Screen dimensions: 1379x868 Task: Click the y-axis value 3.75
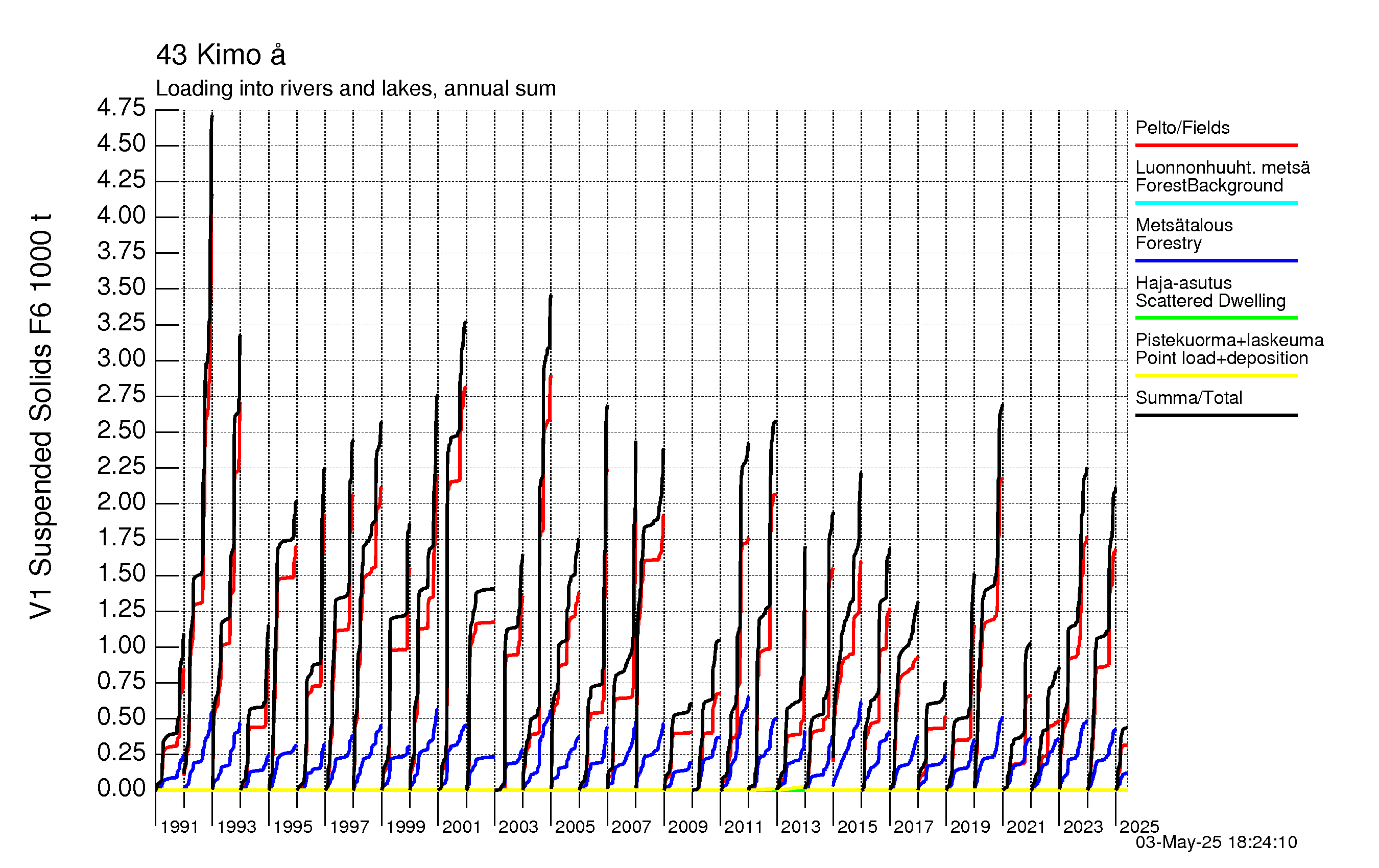point(122,251)
